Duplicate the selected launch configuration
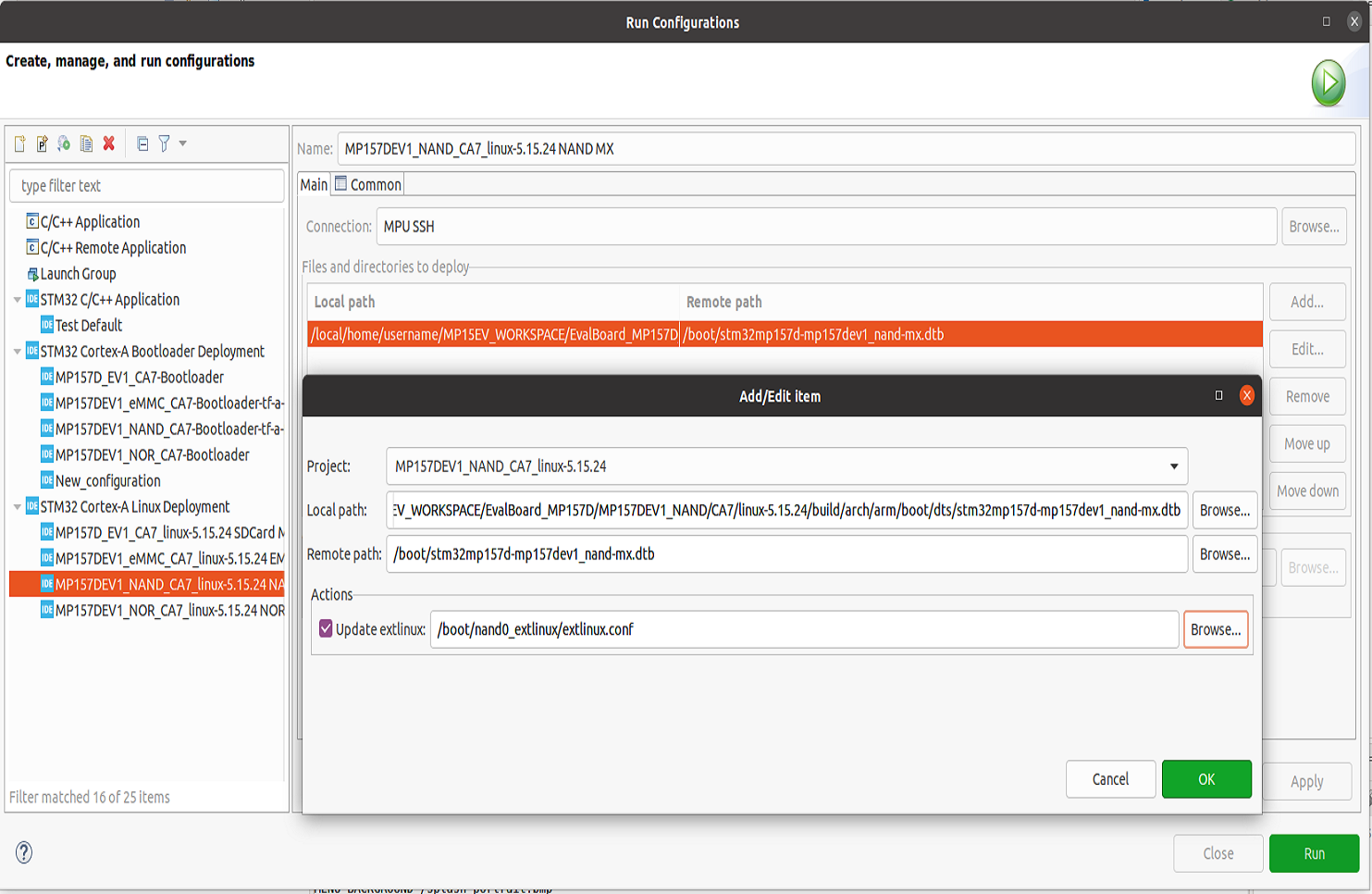This screenshot has height=894, width=1372. click(86, 143)
